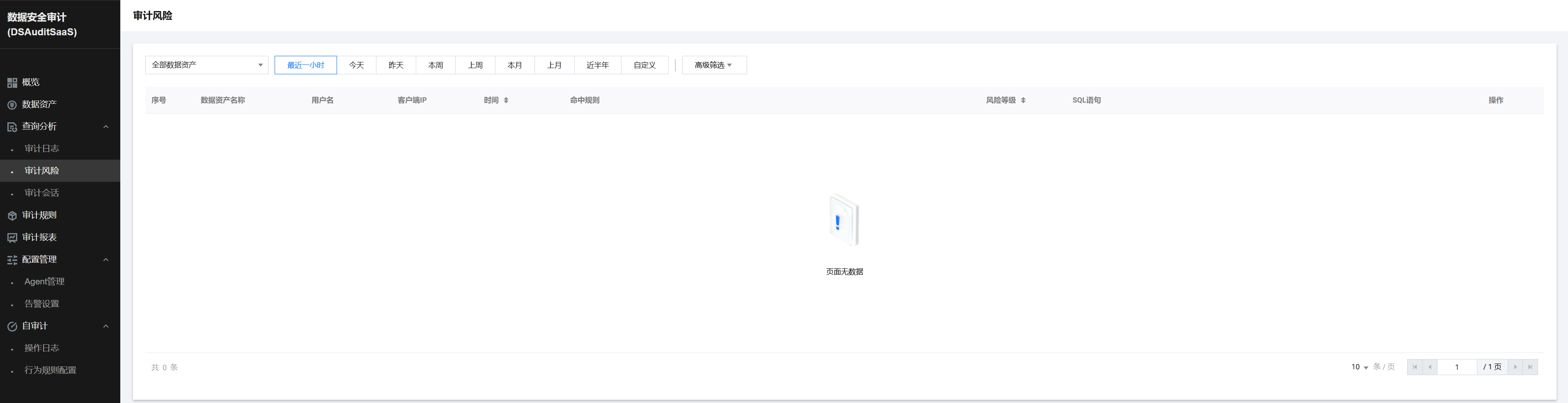This screenshot has width=1568, height=403.
Task: Select the 最近一小时 time range
Action: point(305,65)
